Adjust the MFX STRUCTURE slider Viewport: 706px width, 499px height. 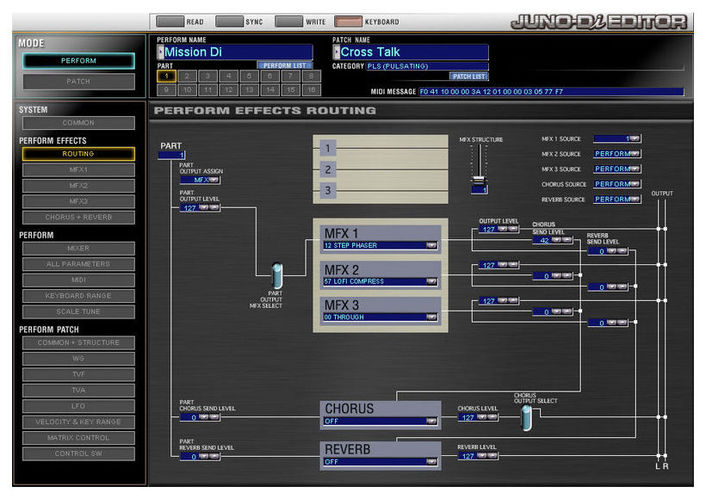(479, 180)
